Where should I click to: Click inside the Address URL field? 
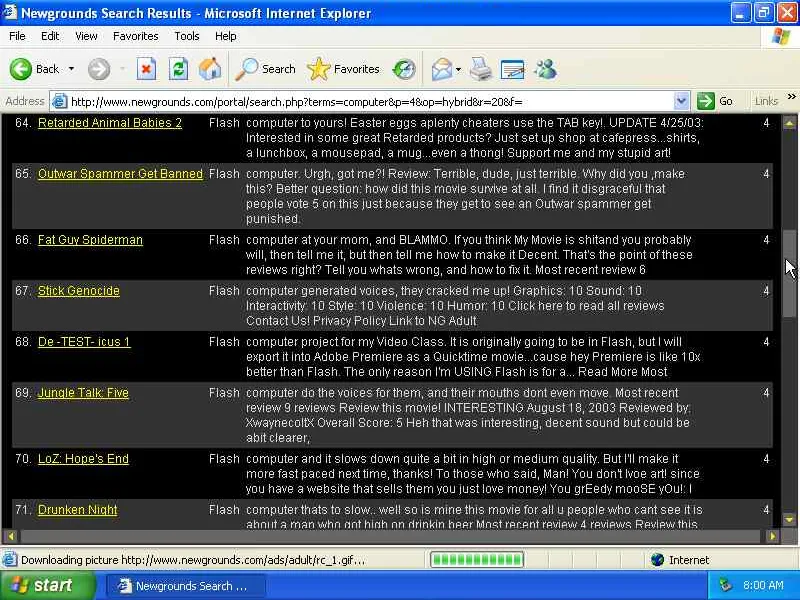pos(369,102)
